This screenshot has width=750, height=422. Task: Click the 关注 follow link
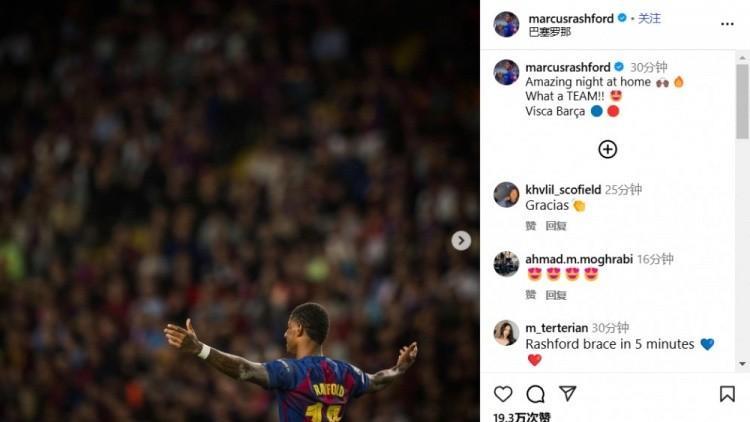pos(650,18)
